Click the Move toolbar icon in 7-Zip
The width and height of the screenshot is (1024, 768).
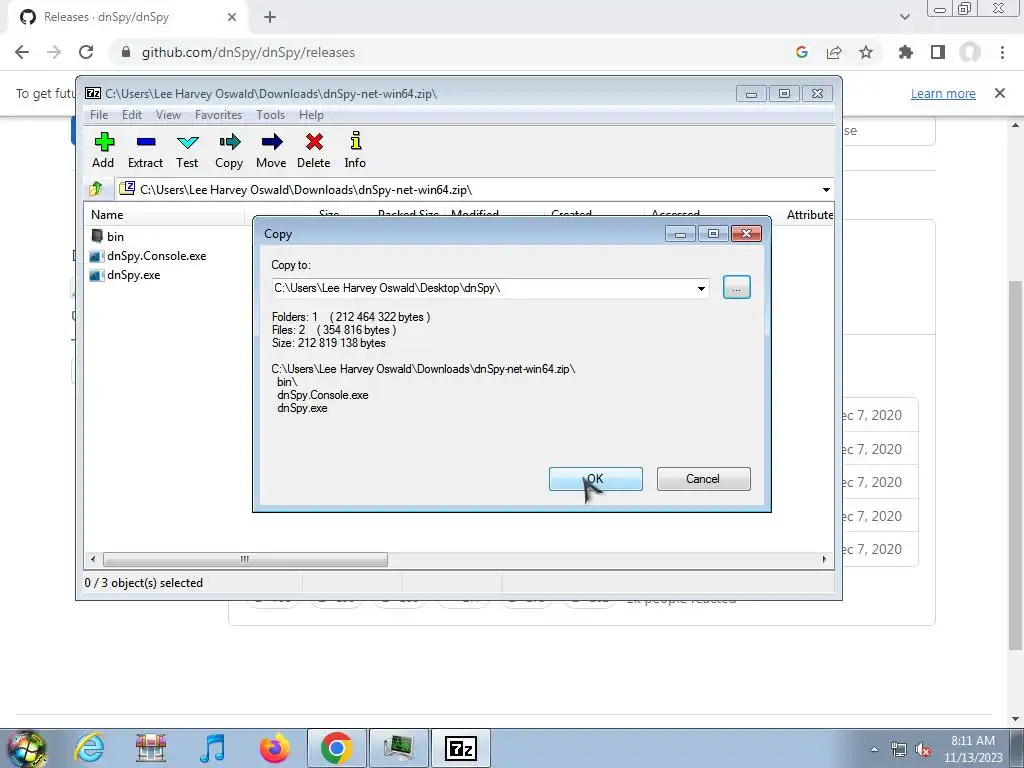coord(271,150)
